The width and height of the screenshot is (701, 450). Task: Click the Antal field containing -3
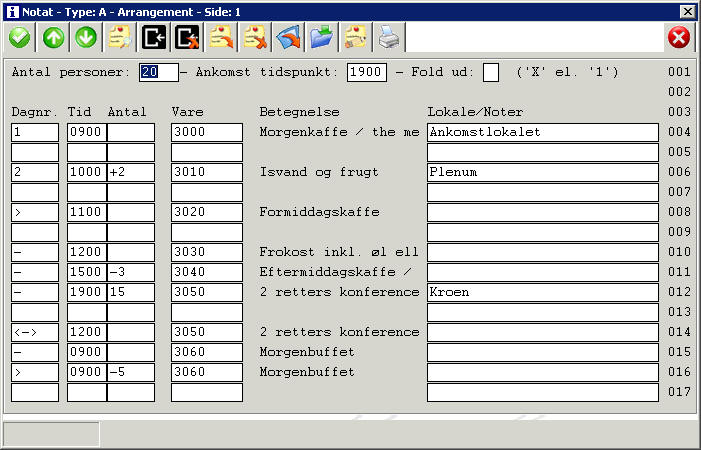131,272
